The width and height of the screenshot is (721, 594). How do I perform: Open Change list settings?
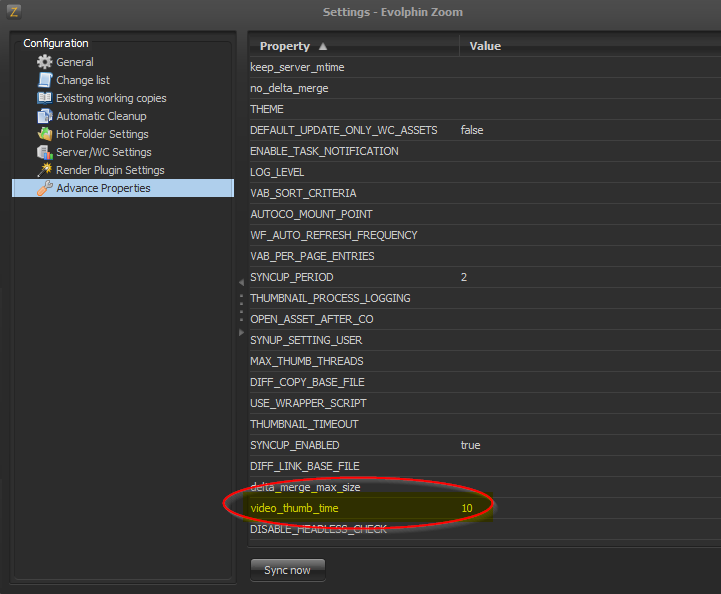click(83, 80)
